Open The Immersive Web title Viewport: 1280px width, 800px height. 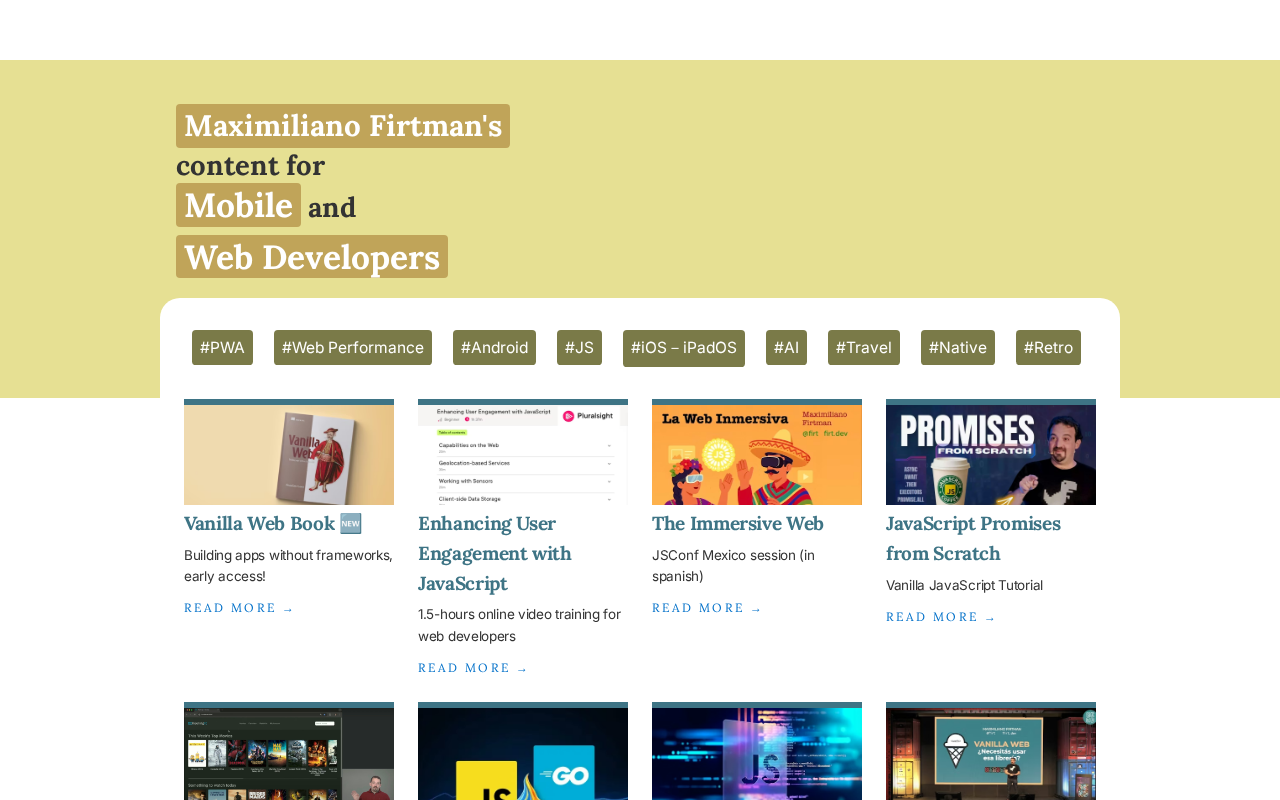pyautogui.click(x=738, y=524)
